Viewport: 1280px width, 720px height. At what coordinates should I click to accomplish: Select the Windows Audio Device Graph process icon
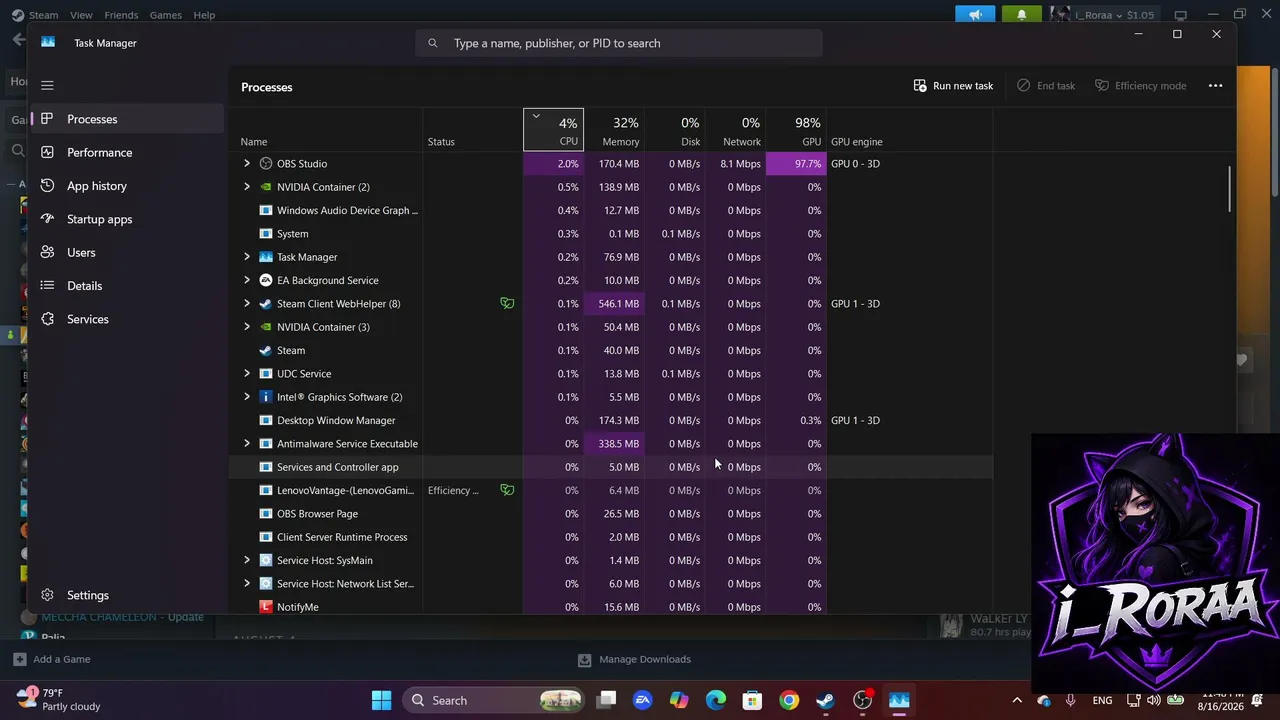coord(265,210)
